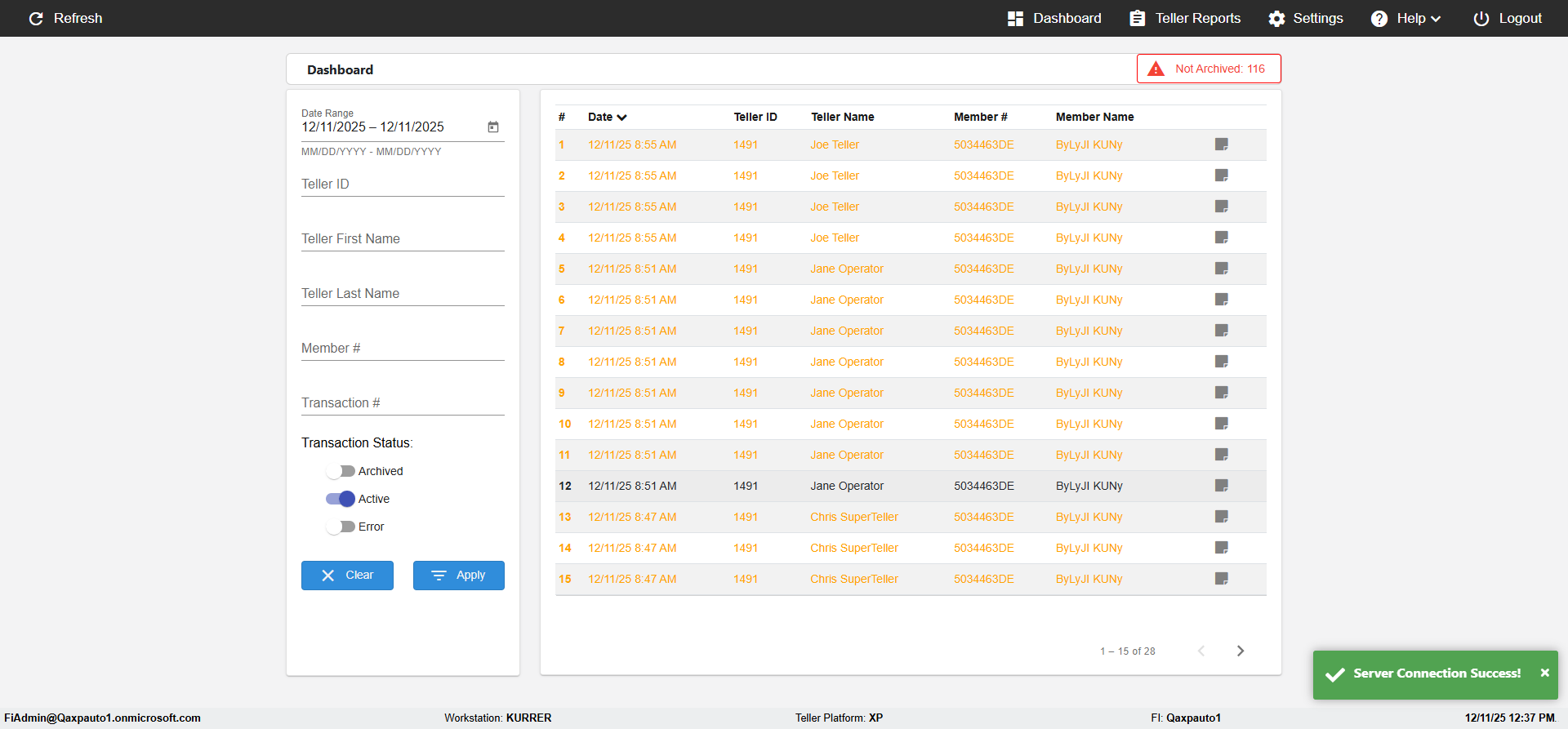Open the note icon for row 6

(1222, 300)
